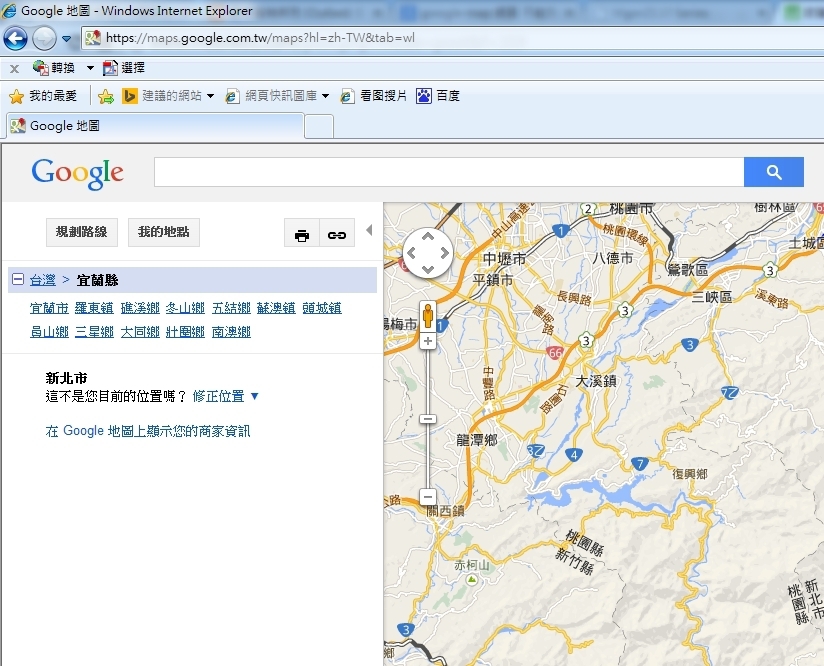The image size is (824, 666).
Task: Click the 中壢市 label on the map
Action: (x=504, y=259)
